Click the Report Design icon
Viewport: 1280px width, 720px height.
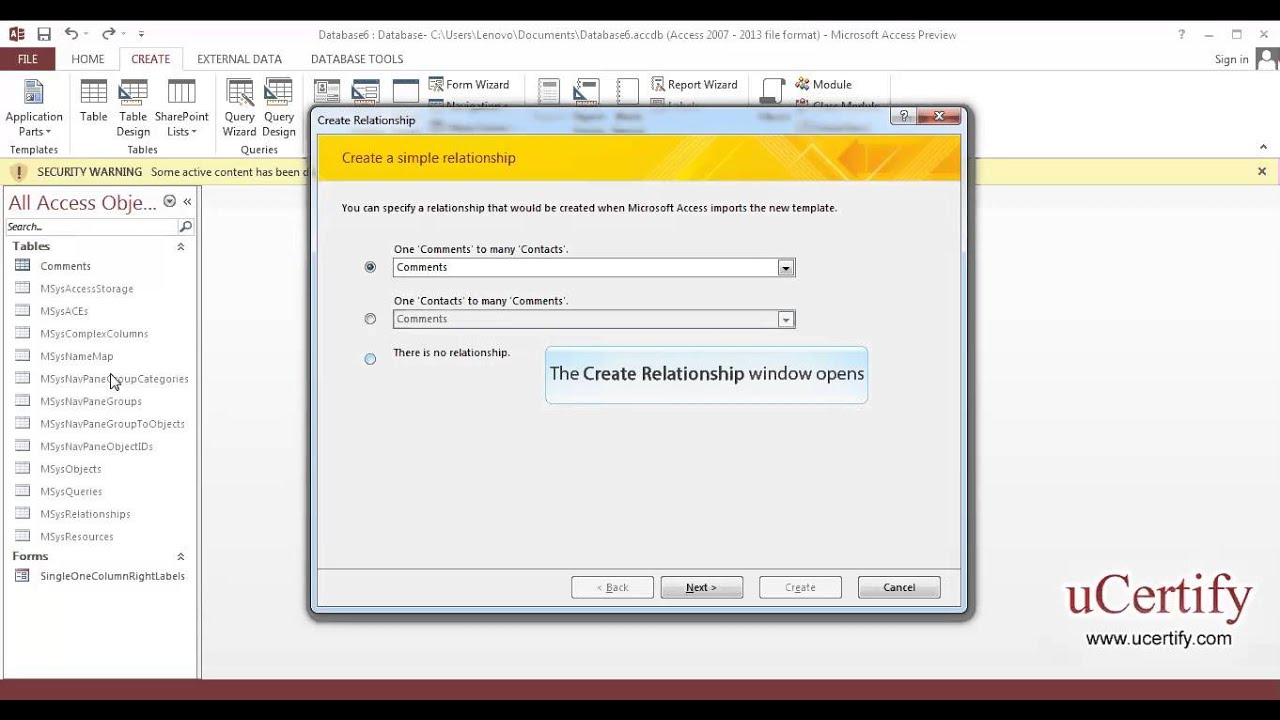coord(587,92)
